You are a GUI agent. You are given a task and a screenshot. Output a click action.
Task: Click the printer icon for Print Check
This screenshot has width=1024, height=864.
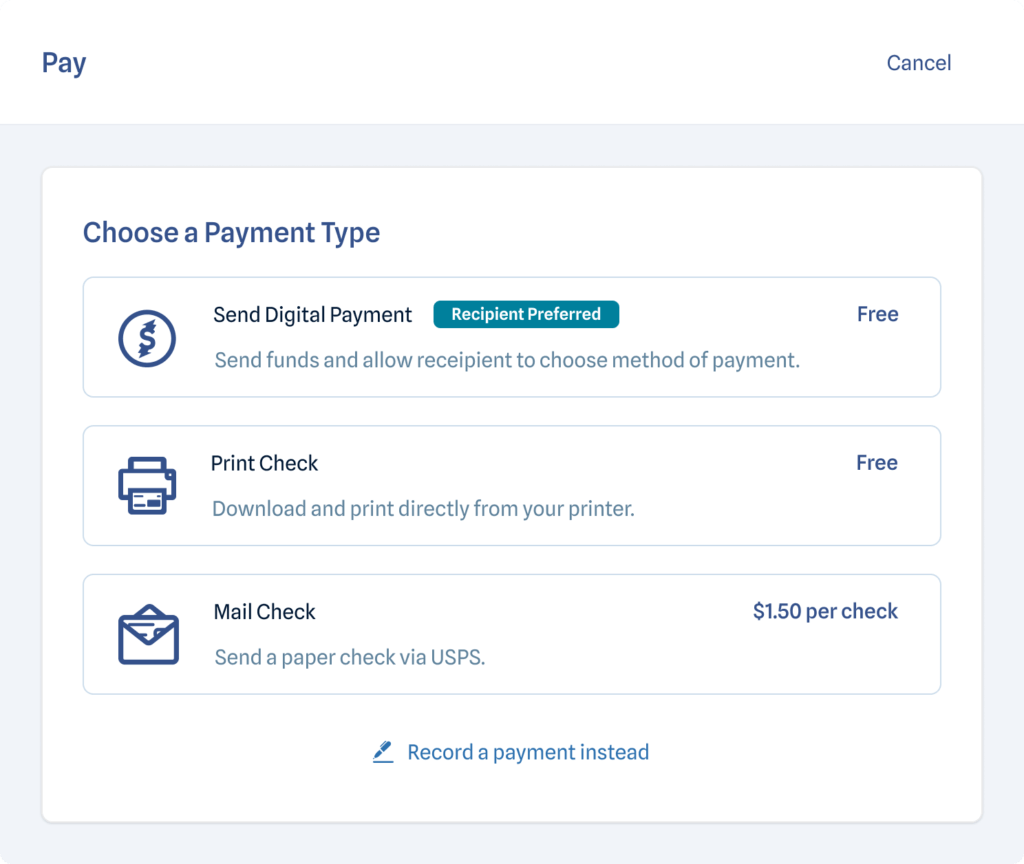[x=147, y=486]
